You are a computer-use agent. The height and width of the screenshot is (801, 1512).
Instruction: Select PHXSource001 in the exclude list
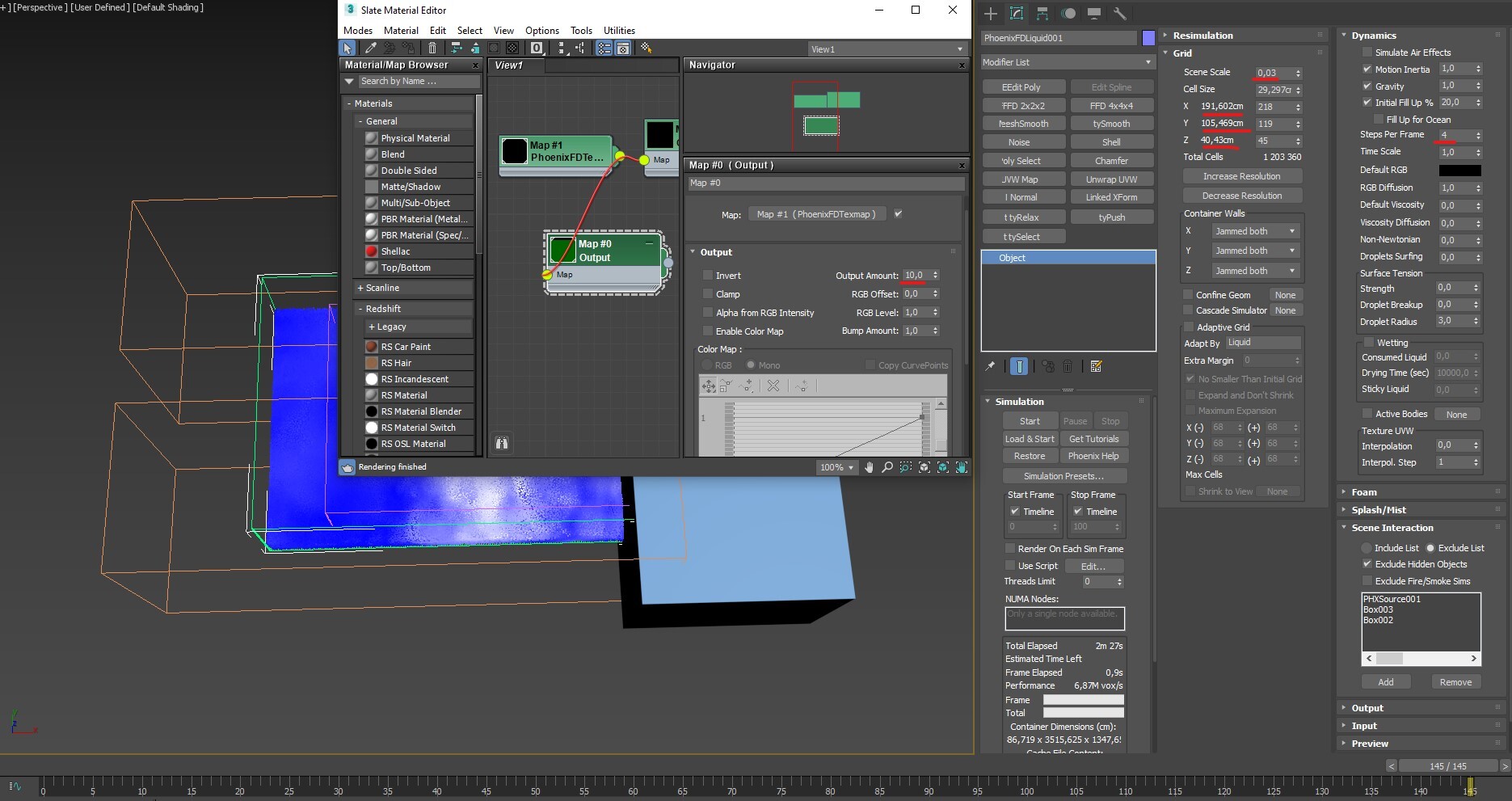[x=1392, y=599]
